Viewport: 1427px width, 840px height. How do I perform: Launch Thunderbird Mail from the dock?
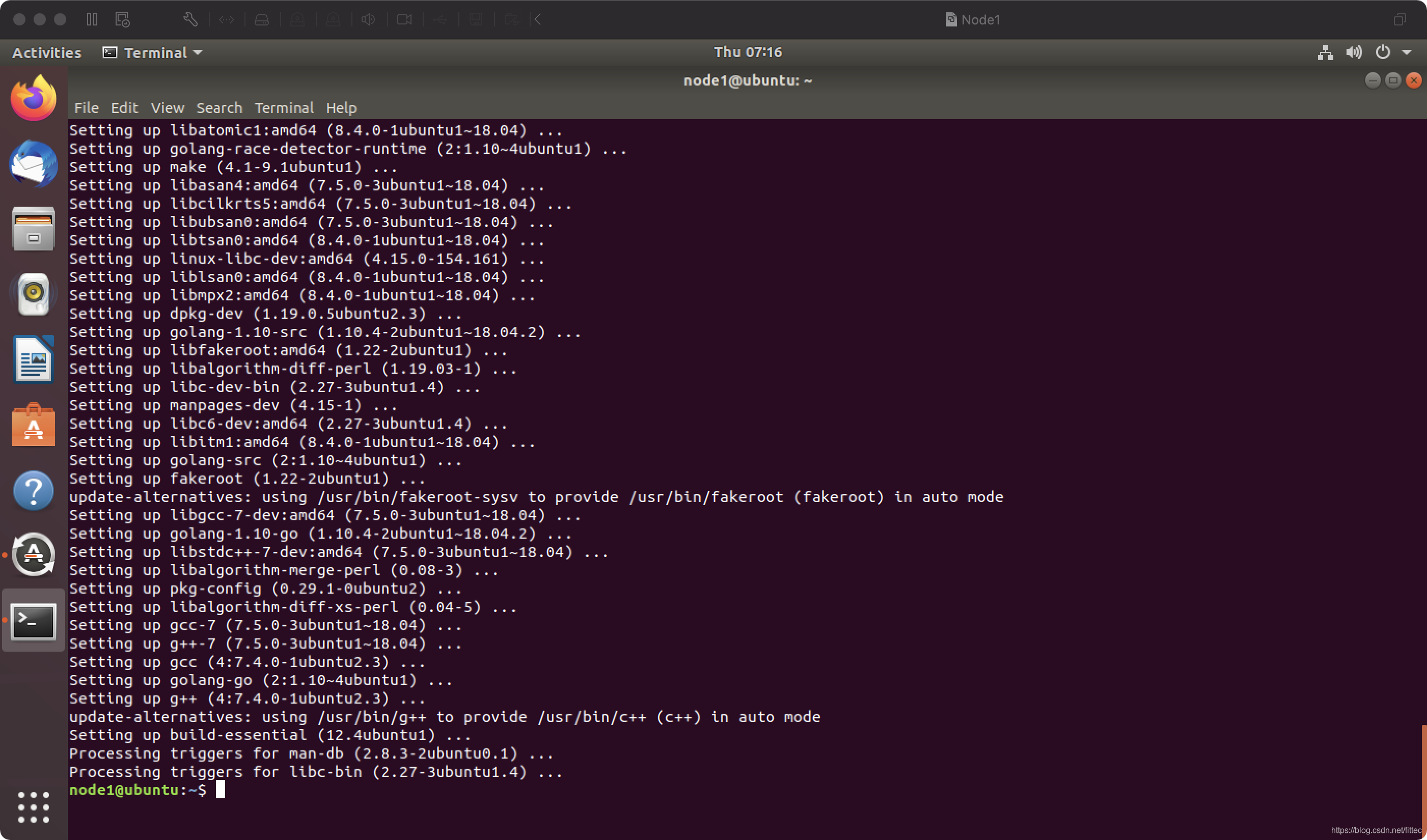pos(34,164)
